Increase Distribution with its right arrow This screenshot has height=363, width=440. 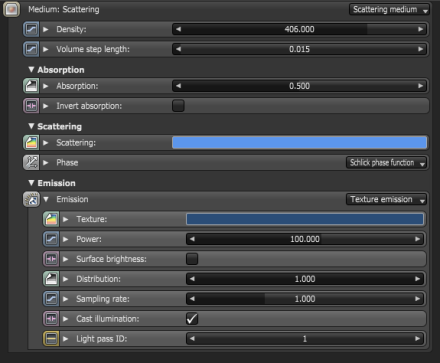pos(417,279)
